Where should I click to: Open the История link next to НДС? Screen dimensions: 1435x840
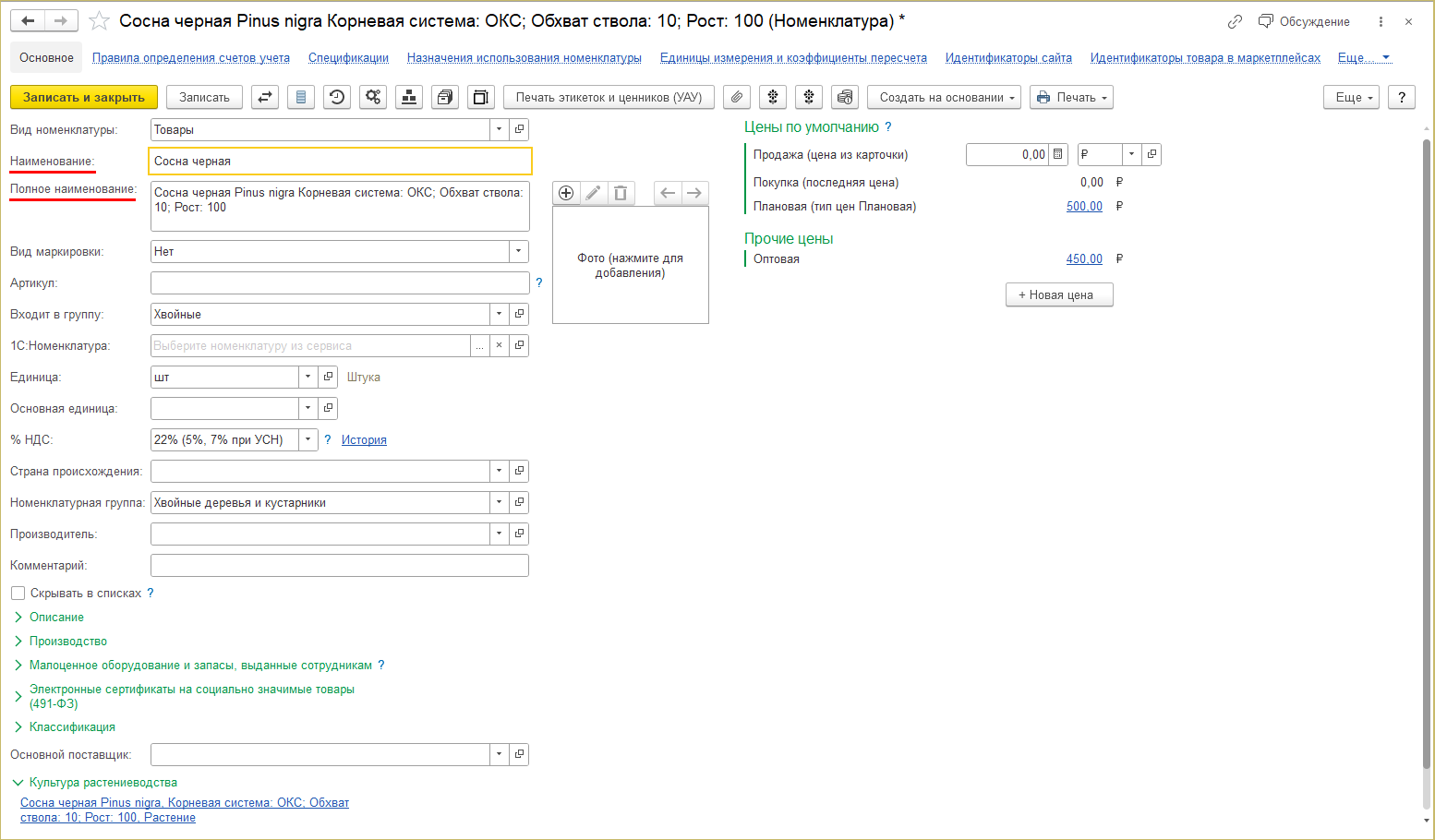pyautogui.click(x=364, y=440)
